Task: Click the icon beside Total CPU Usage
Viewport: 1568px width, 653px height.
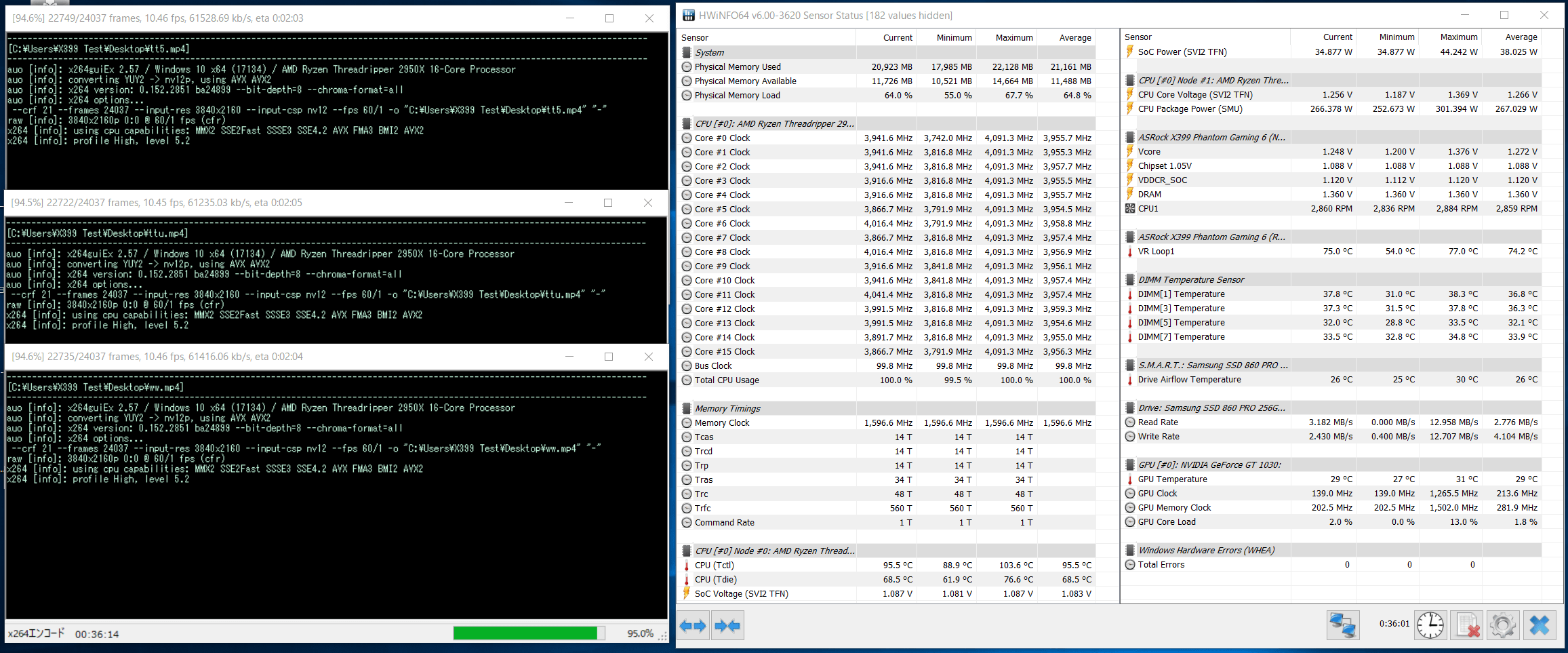Action: [x=686, y=380]
